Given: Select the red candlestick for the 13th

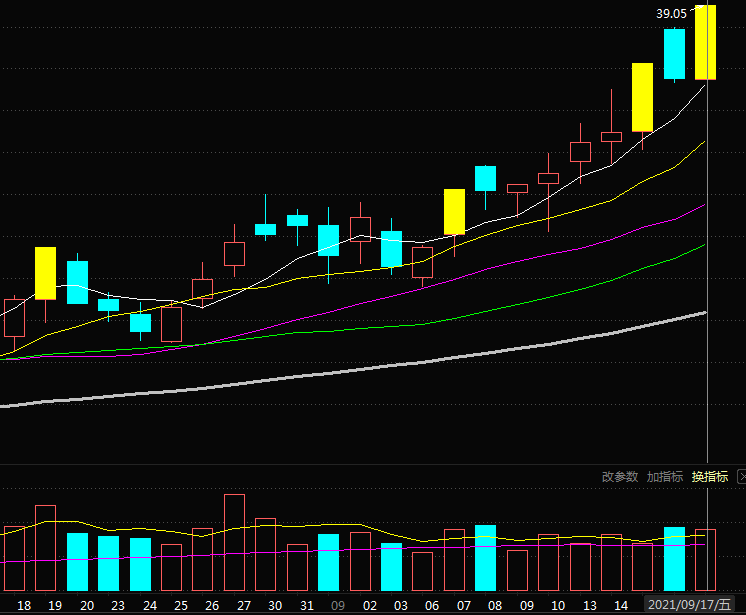Looking at the screenshot, I should click(580, 152).
